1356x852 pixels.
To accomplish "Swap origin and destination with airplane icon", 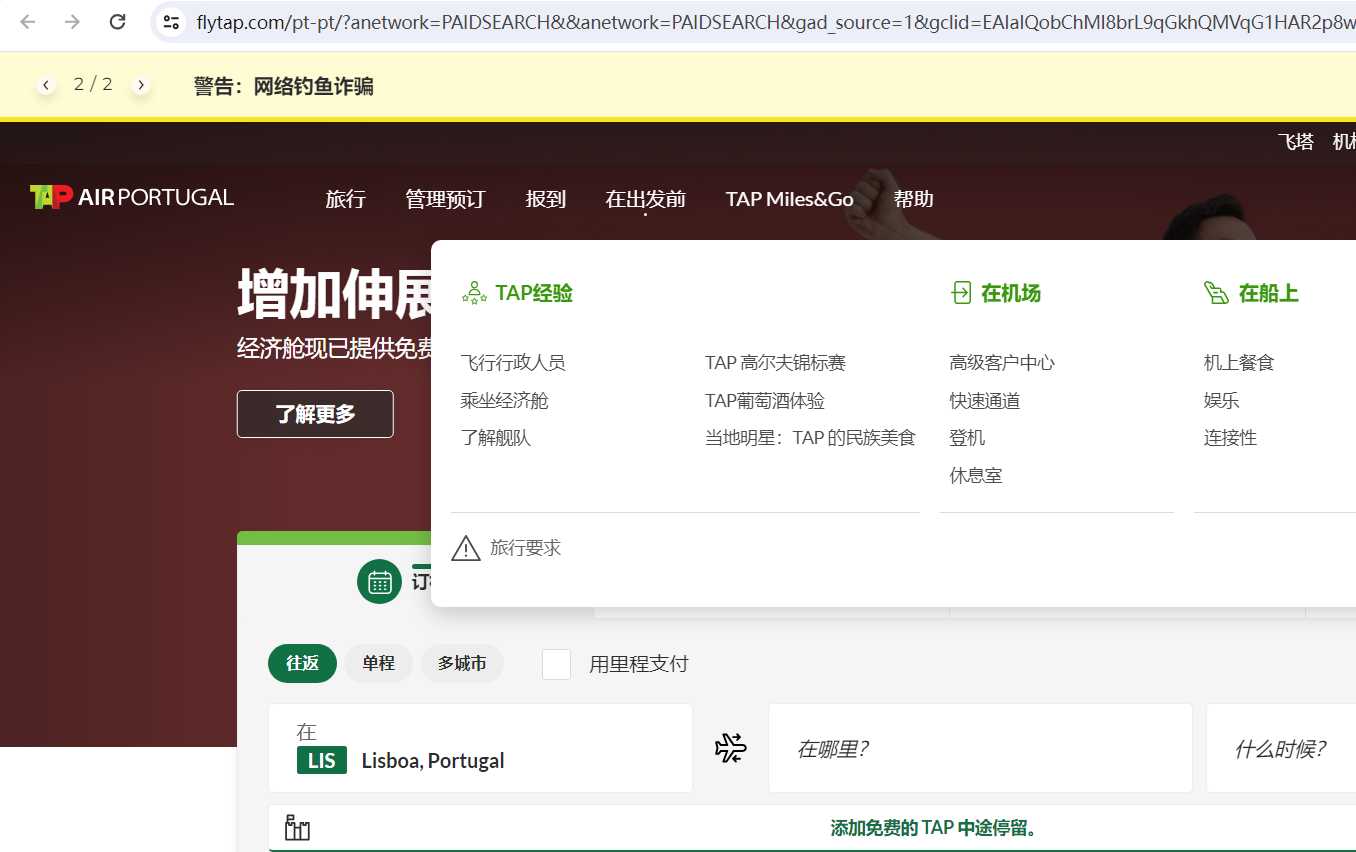I will click(x=731, y=748).
